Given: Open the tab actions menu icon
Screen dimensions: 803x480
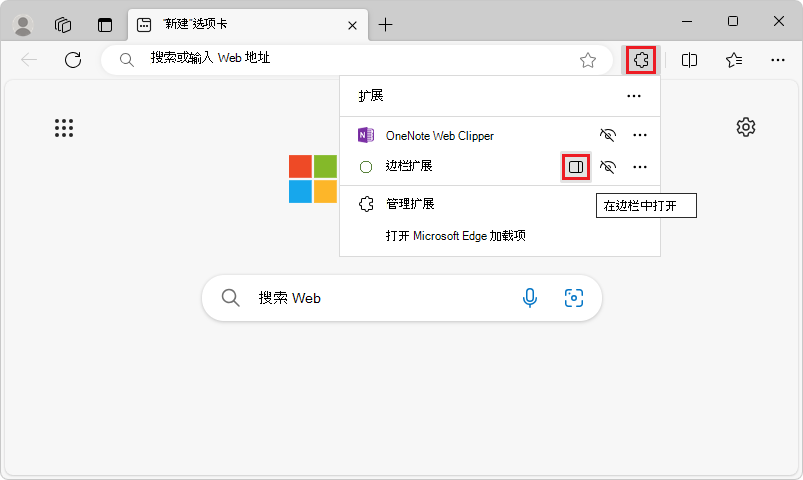Looking at the screenshot, I should 105,25.
